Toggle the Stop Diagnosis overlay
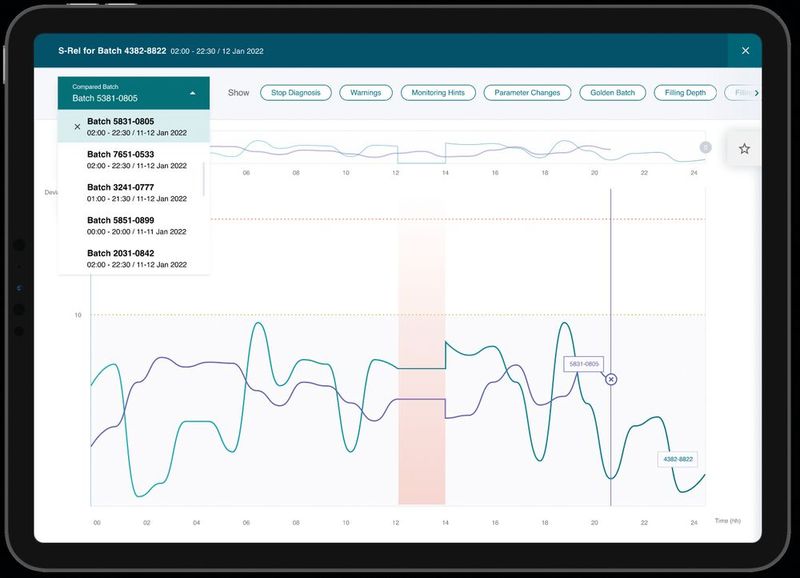 point(296,91)
